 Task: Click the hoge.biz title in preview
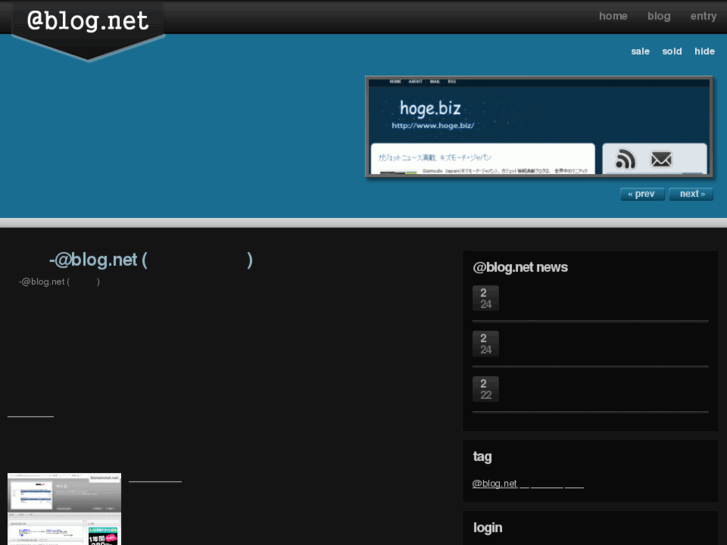[430, 109]
